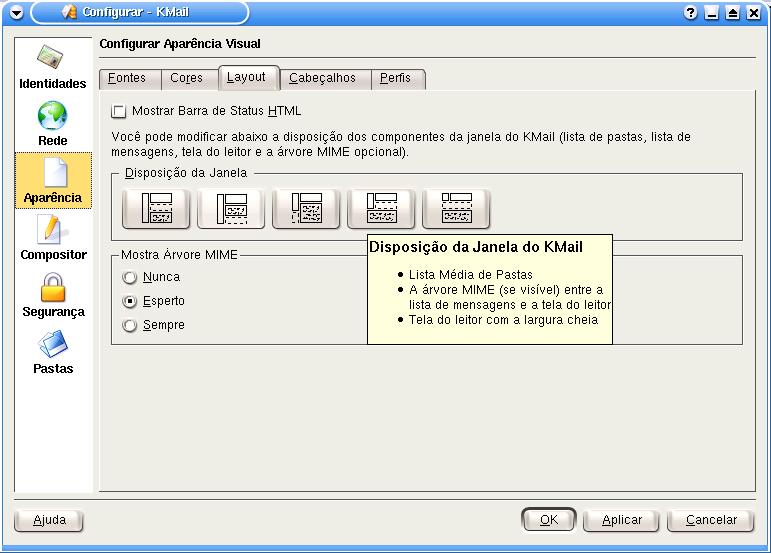Pick the third window layout button
Image resolution: width=771 pixels, height=553 pixels.
pyautogui.click(x=305, y=208)
